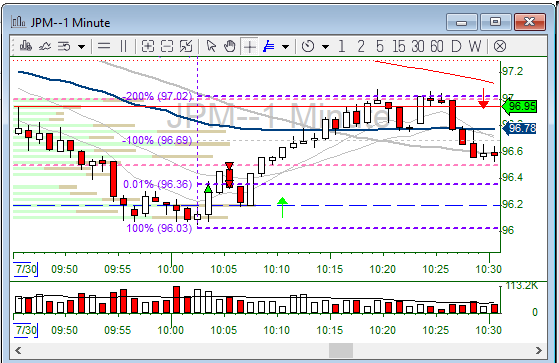
Task: Click the green 96.95 price marker
Action: [520, 106]
